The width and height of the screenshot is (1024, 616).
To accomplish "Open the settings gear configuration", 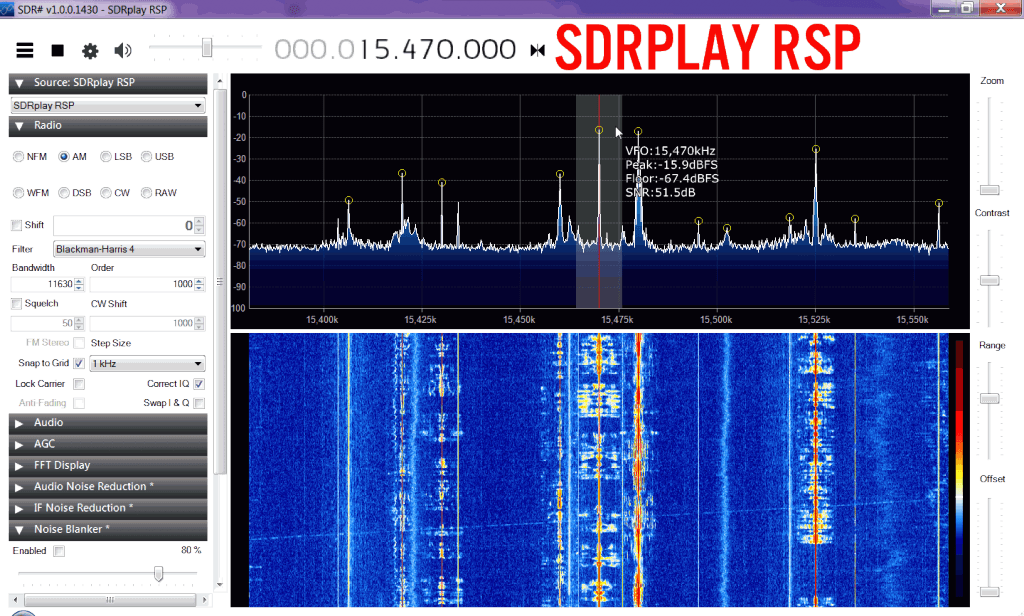I will point(90,50).
